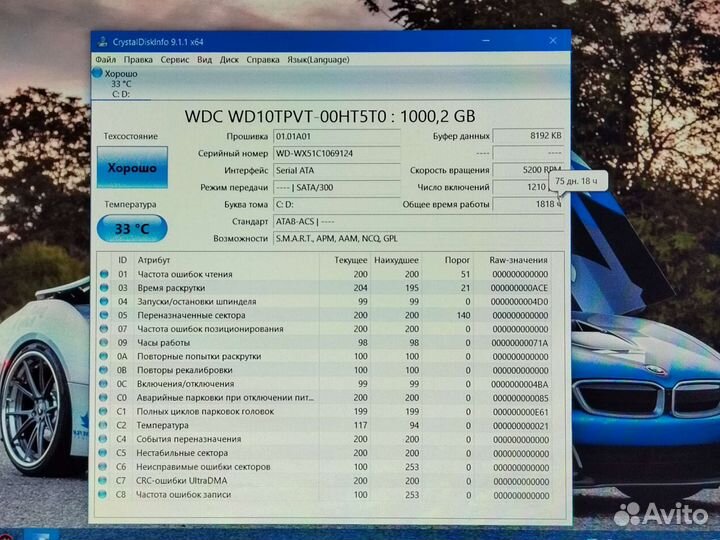Click the transfer mode field SATA/300
720x540 pixels.
[337, 187]
